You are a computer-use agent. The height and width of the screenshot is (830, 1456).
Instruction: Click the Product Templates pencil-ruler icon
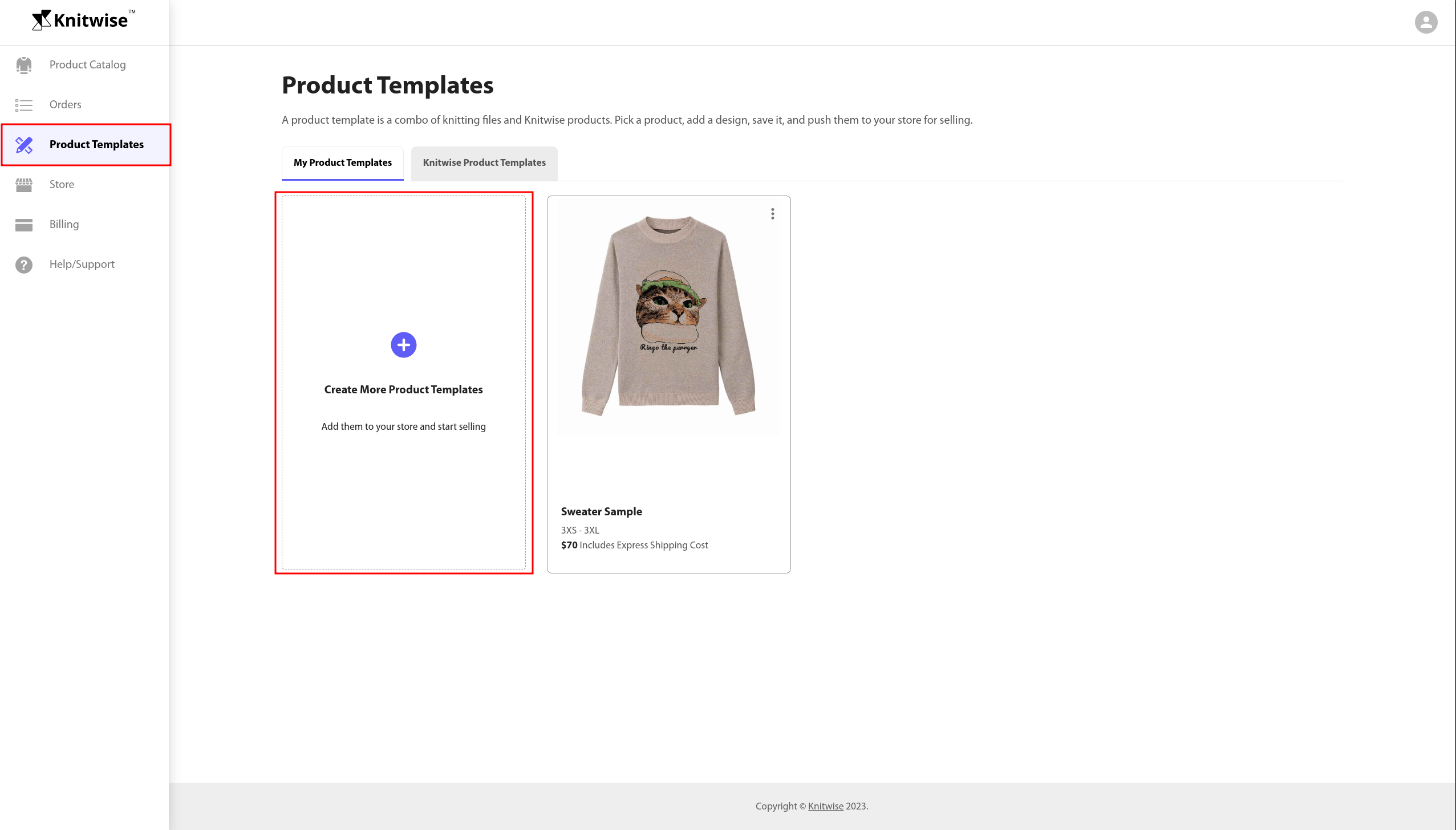[x=24, y=145]
